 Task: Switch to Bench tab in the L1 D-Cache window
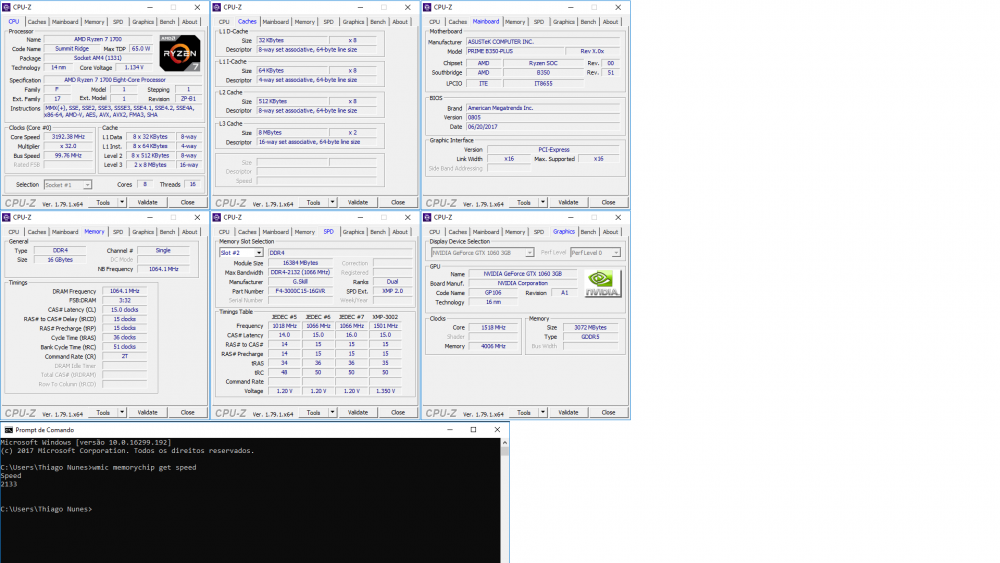[377, 21]
